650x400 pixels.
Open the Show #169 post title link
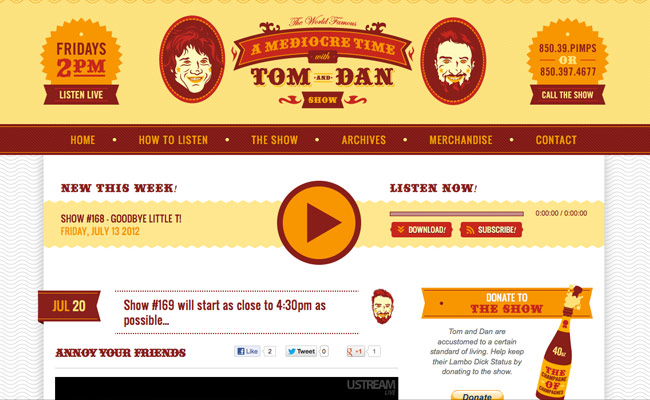point(225,313)
